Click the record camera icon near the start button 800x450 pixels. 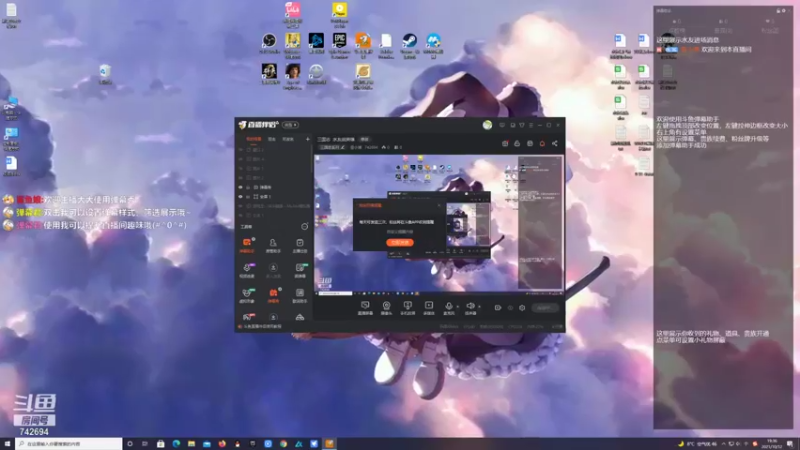[x=497, y=308]
